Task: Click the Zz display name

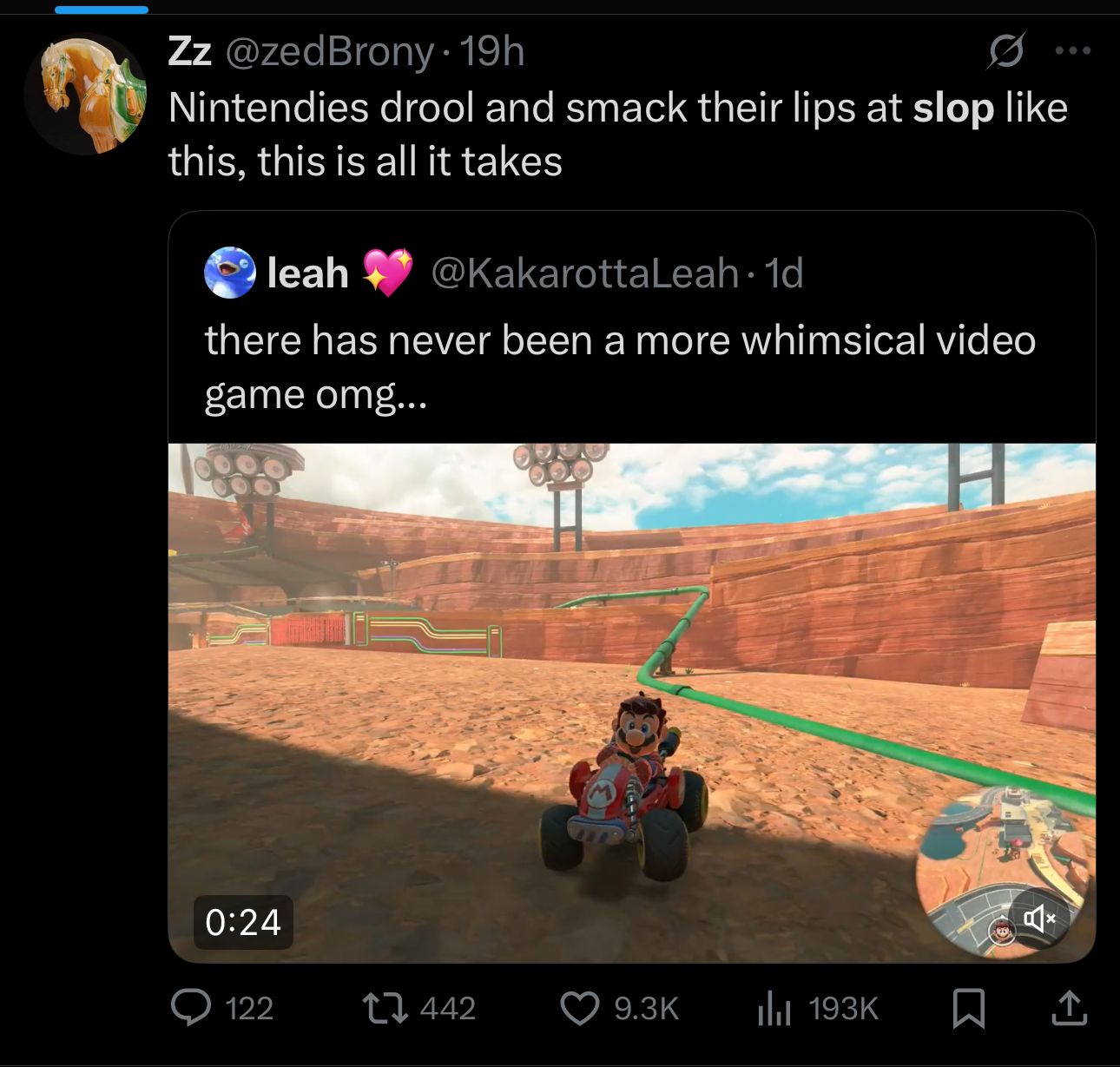Action: (x=190, y=51)
